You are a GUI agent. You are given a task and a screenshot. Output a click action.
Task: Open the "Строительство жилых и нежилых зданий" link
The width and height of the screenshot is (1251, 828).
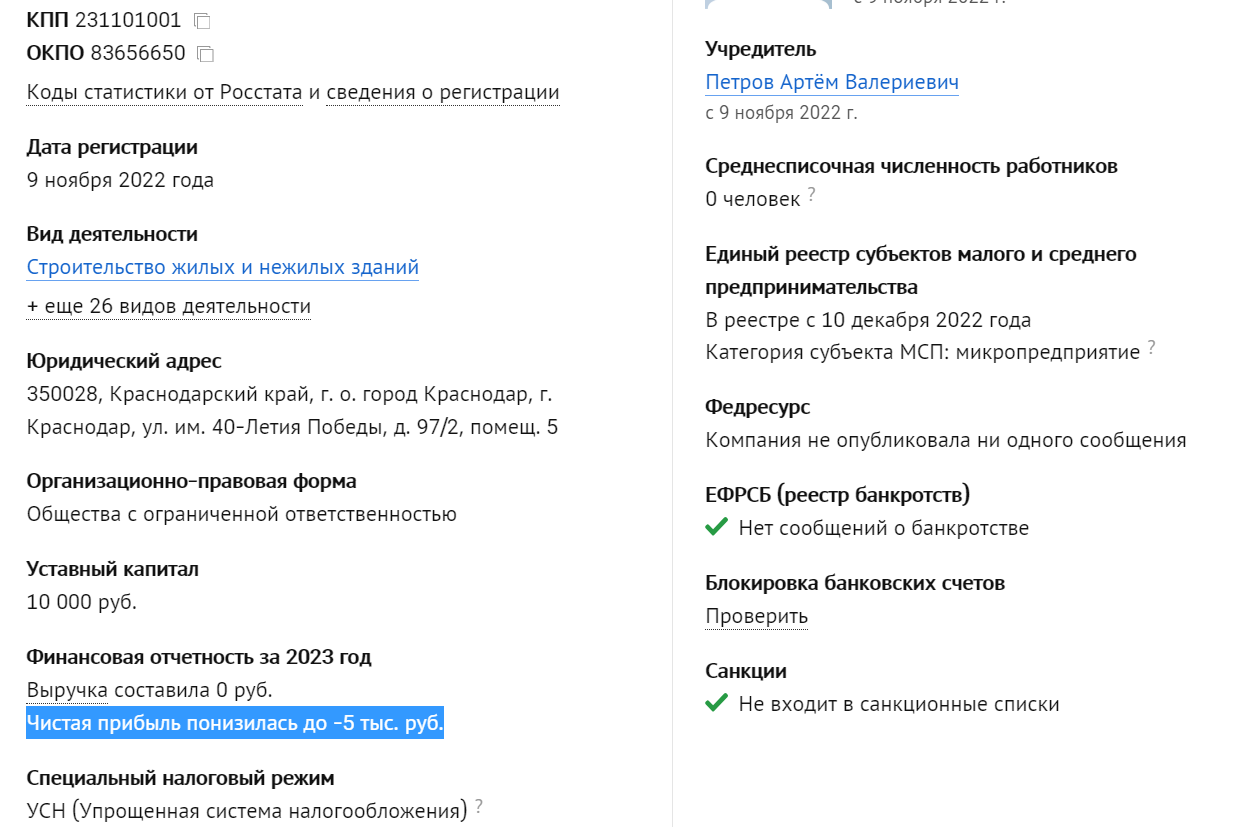[222, 267]
